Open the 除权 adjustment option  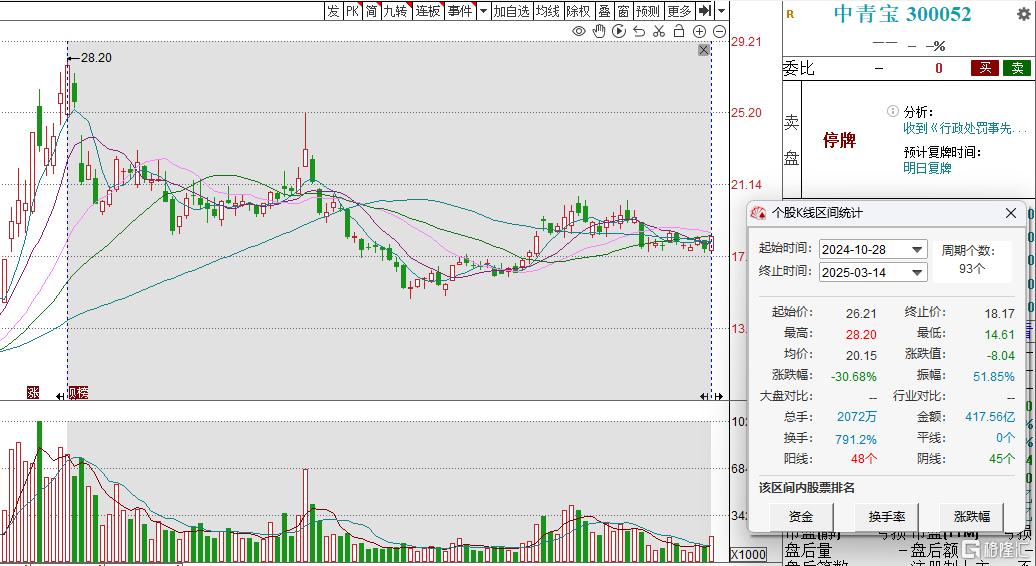579,11
